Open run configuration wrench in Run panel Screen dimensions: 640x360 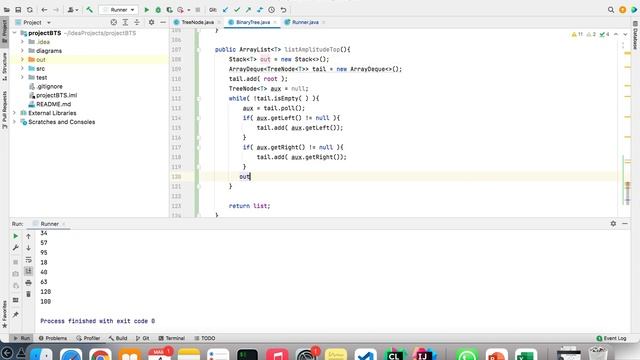pyautogui.click(x=16, y=248)
